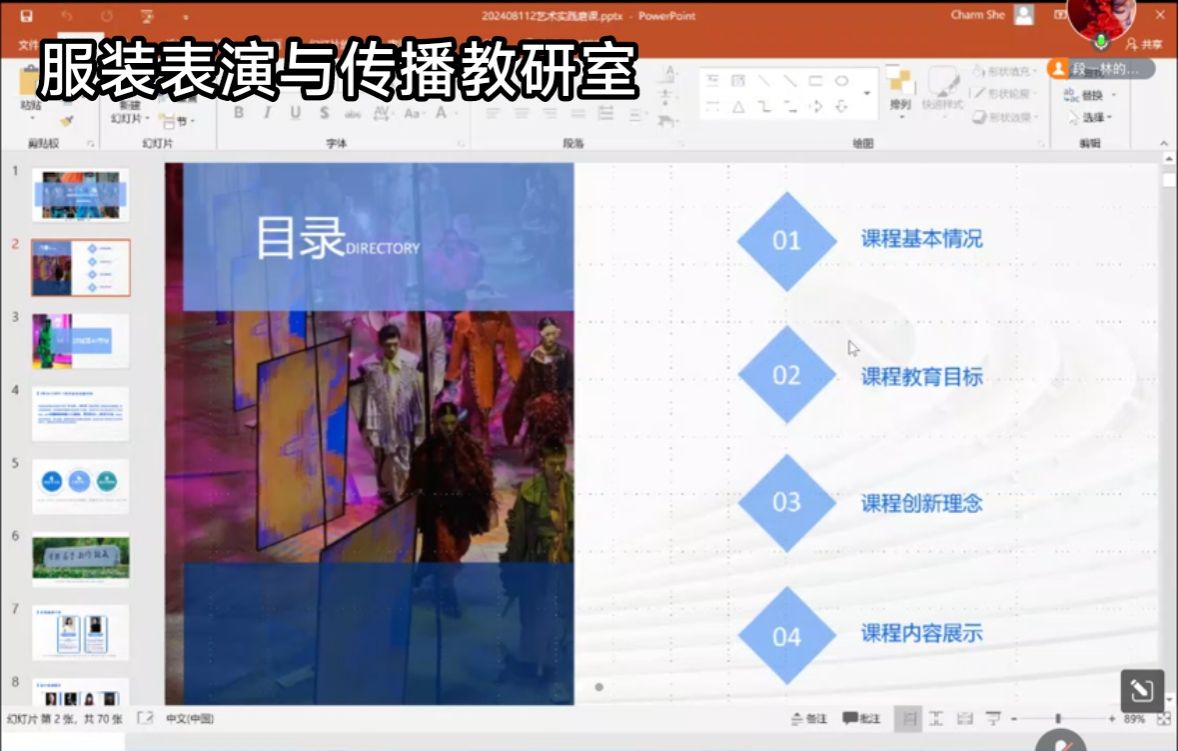This screenshot has width=1178, height=751.
Task: Click 中文(中国) language in status bar
Action: point(189,719)
